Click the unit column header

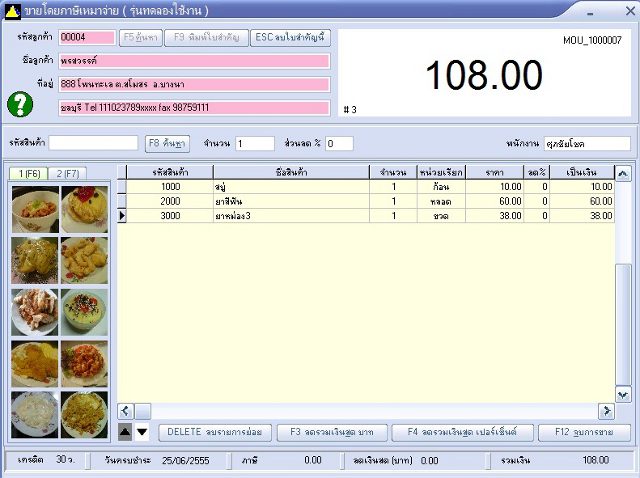coord(441,173)
